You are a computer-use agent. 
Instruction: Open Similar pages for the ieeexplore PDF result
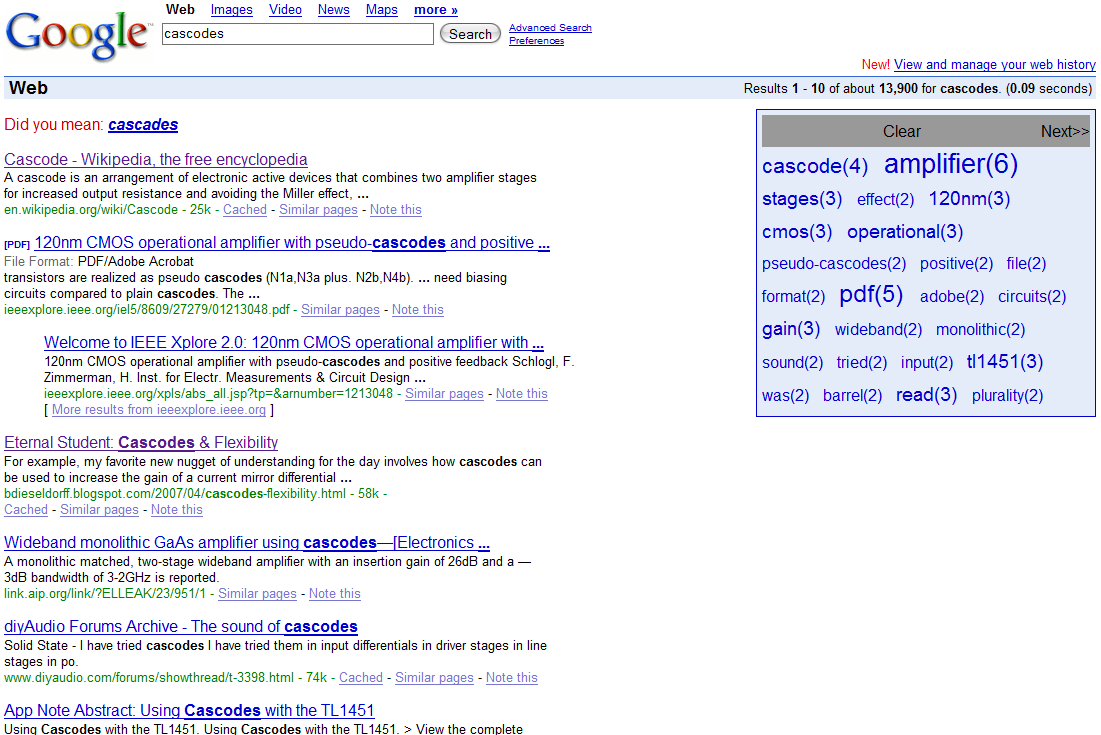(341, 310)
